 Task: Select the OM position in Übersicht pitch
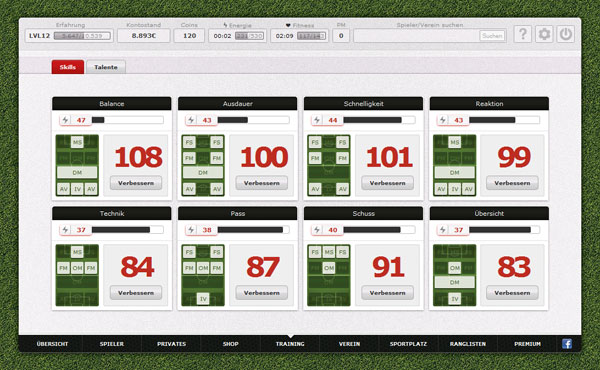(x=455, y=268)
